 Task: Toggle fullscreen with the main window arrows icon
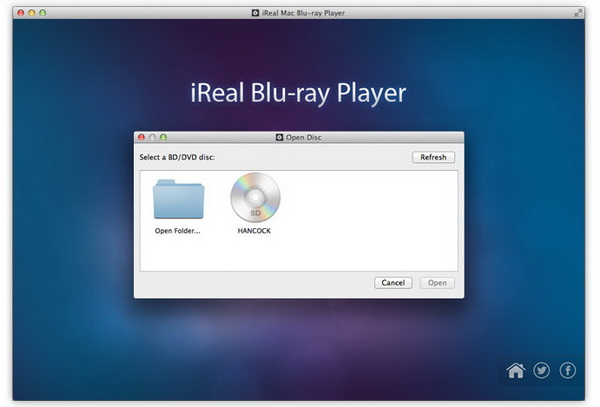pyautogui.click(x=578, y=12)
